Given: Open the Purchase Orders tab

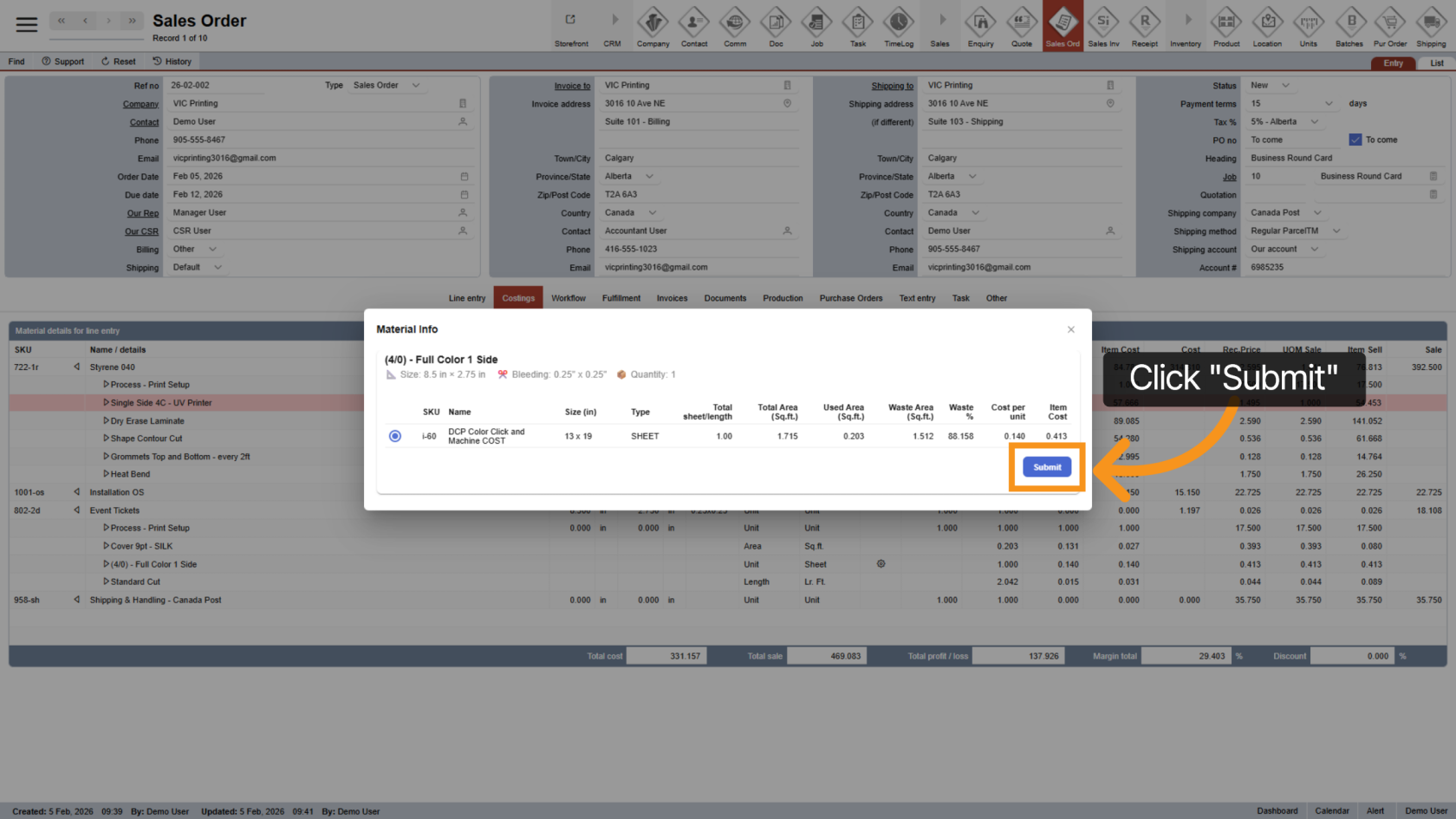Looking at the screenshot, I should (x=850, y=298).
